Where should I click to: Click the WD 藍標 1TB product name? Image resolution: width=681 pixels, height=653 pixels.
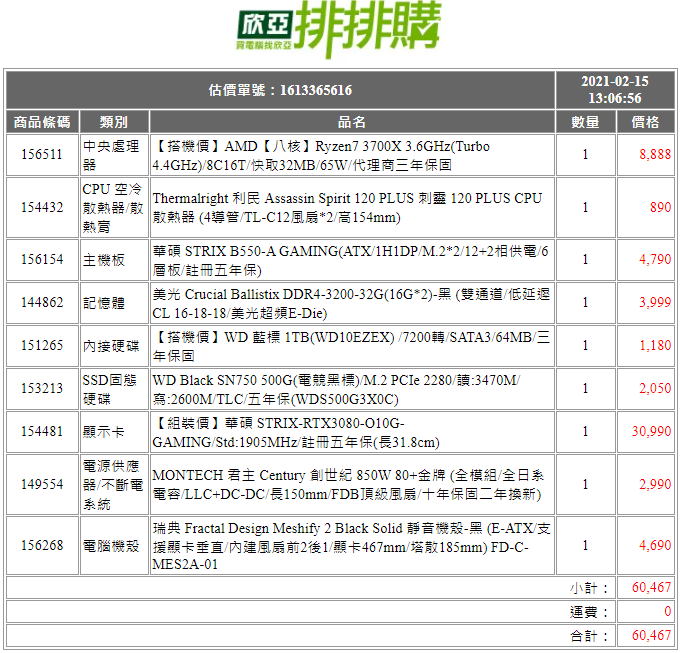pos(352,346)
